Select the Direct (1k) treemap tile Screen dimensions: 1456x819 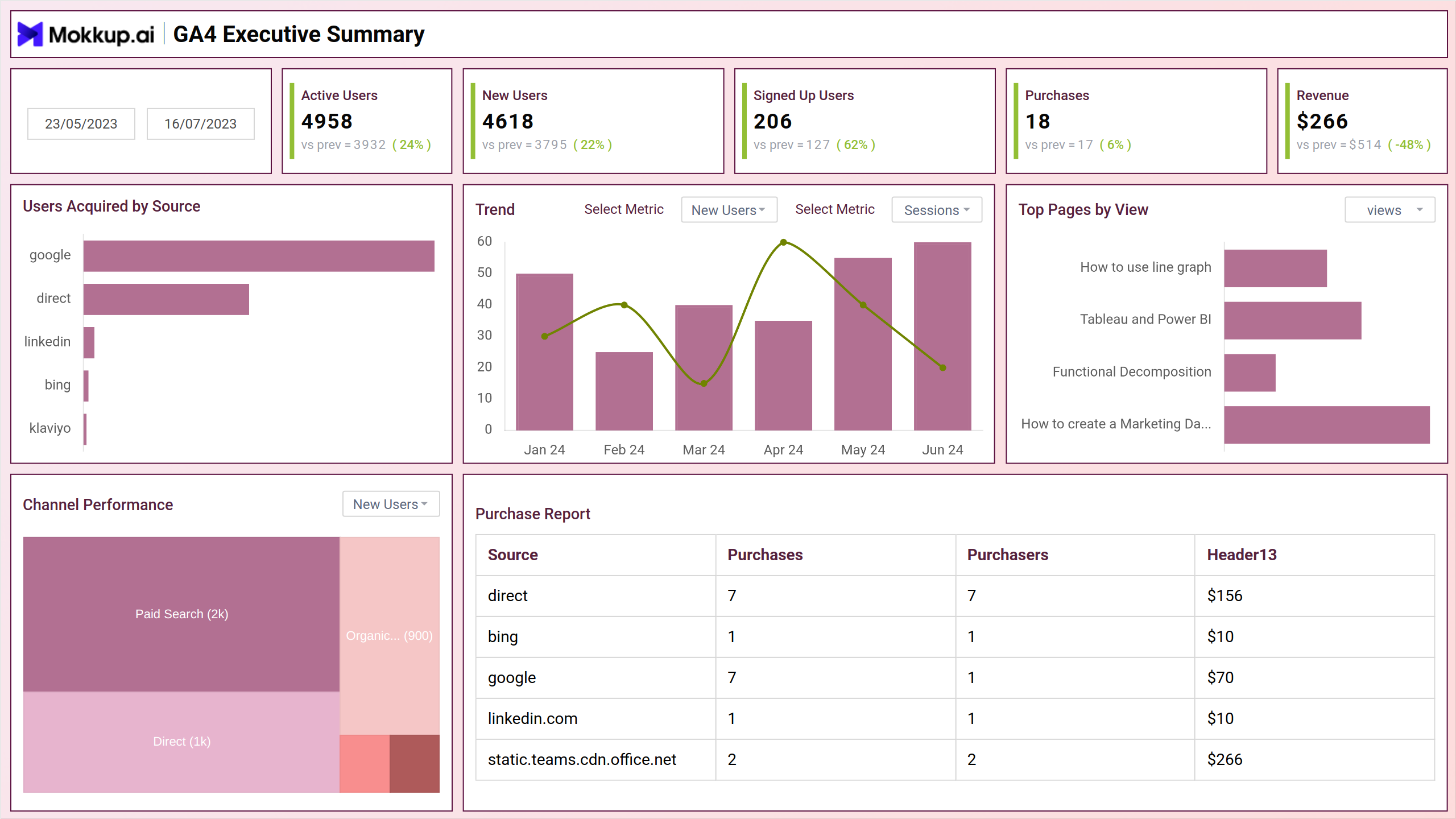(181, 742)
